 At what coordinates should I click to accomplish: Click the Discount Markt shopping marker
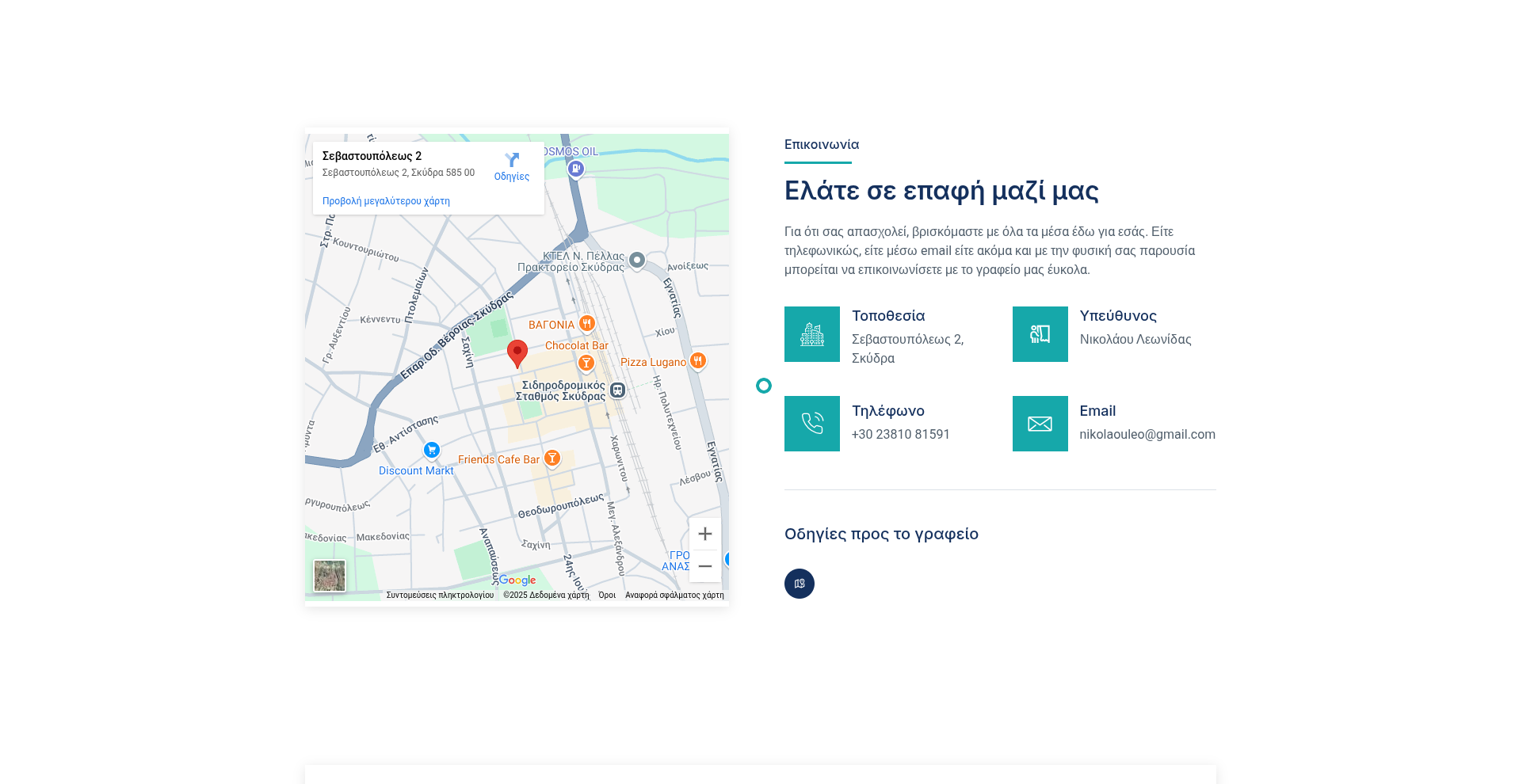[432, 451]
